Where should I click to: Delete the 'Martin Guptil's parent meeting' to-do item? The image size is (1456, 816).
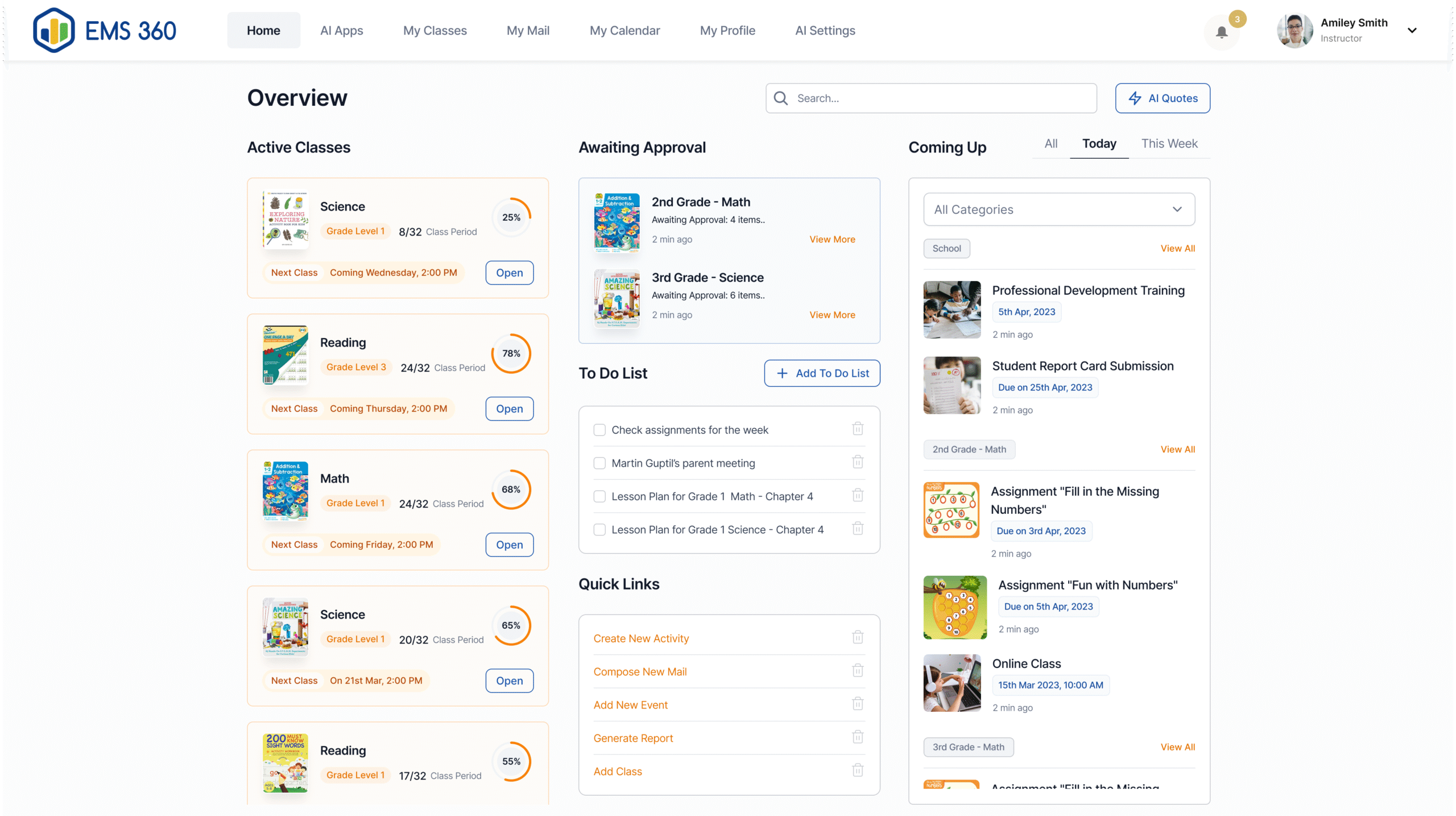click(858, 462)
